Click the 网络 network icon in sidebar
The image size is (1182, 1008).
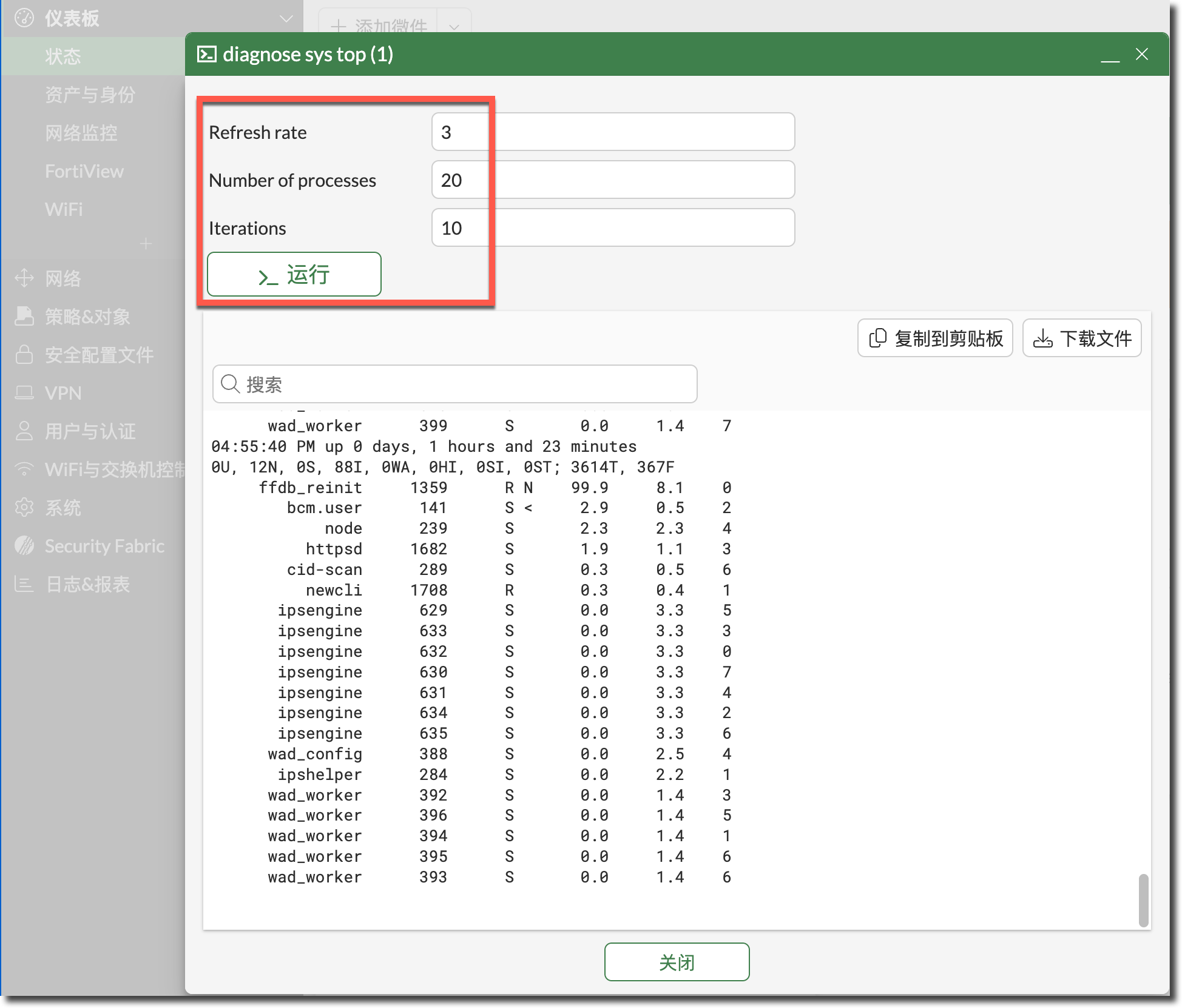(x=24, y=278)
